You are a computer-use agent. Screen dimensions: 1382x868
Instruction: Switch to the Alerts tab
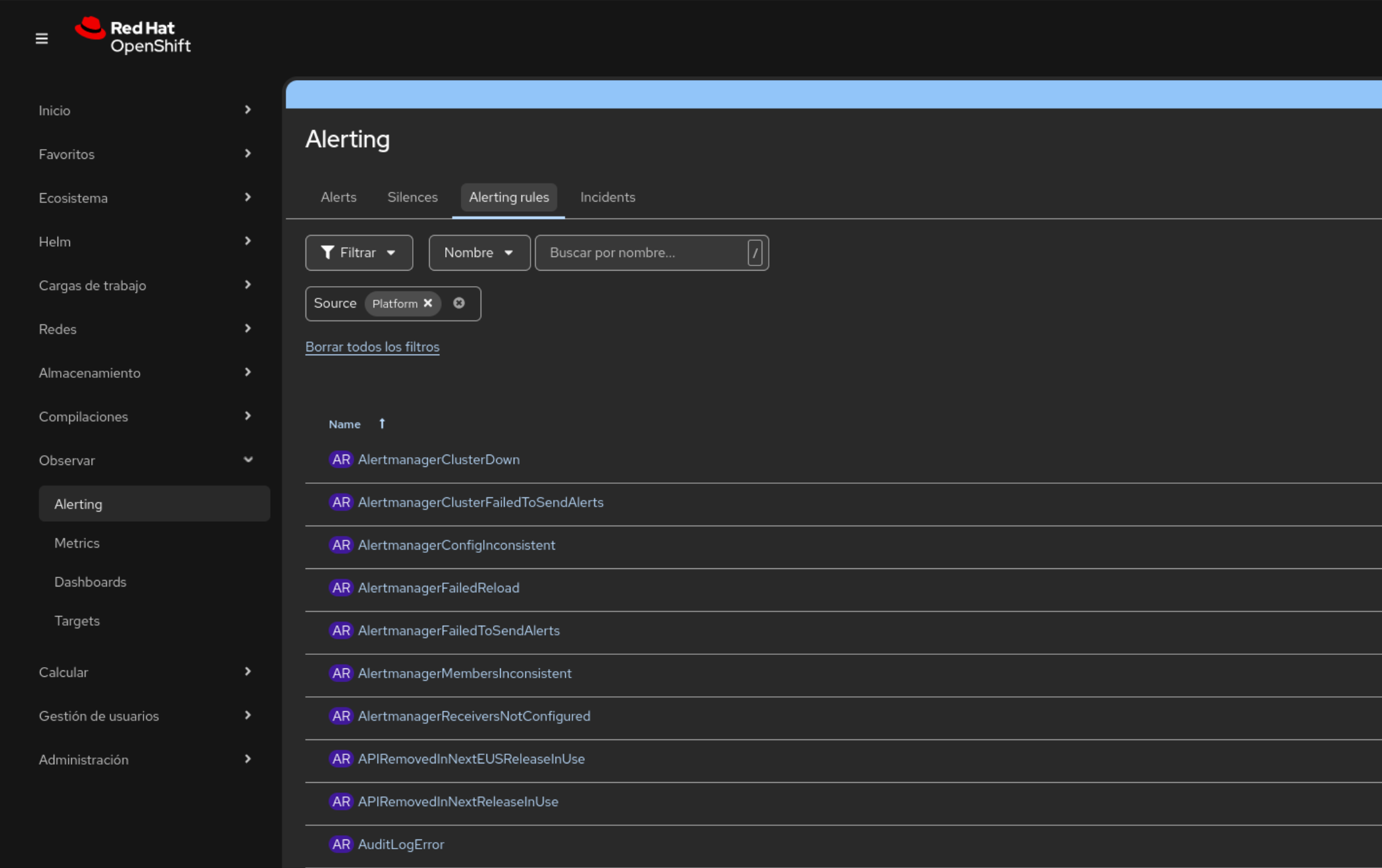[x=339, y=197]
